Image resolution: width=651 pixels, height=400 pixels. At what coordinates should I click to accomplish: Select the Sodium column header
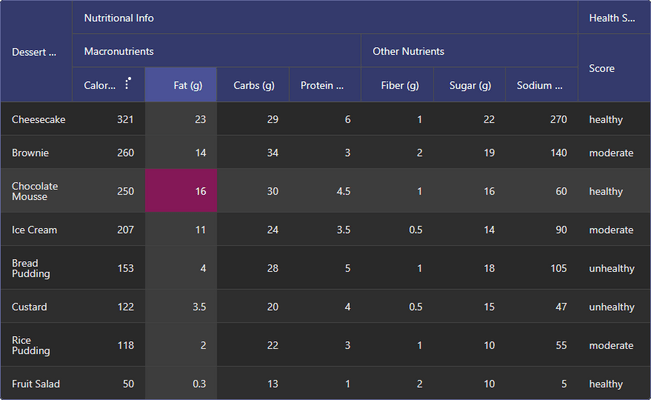point(539,85)
